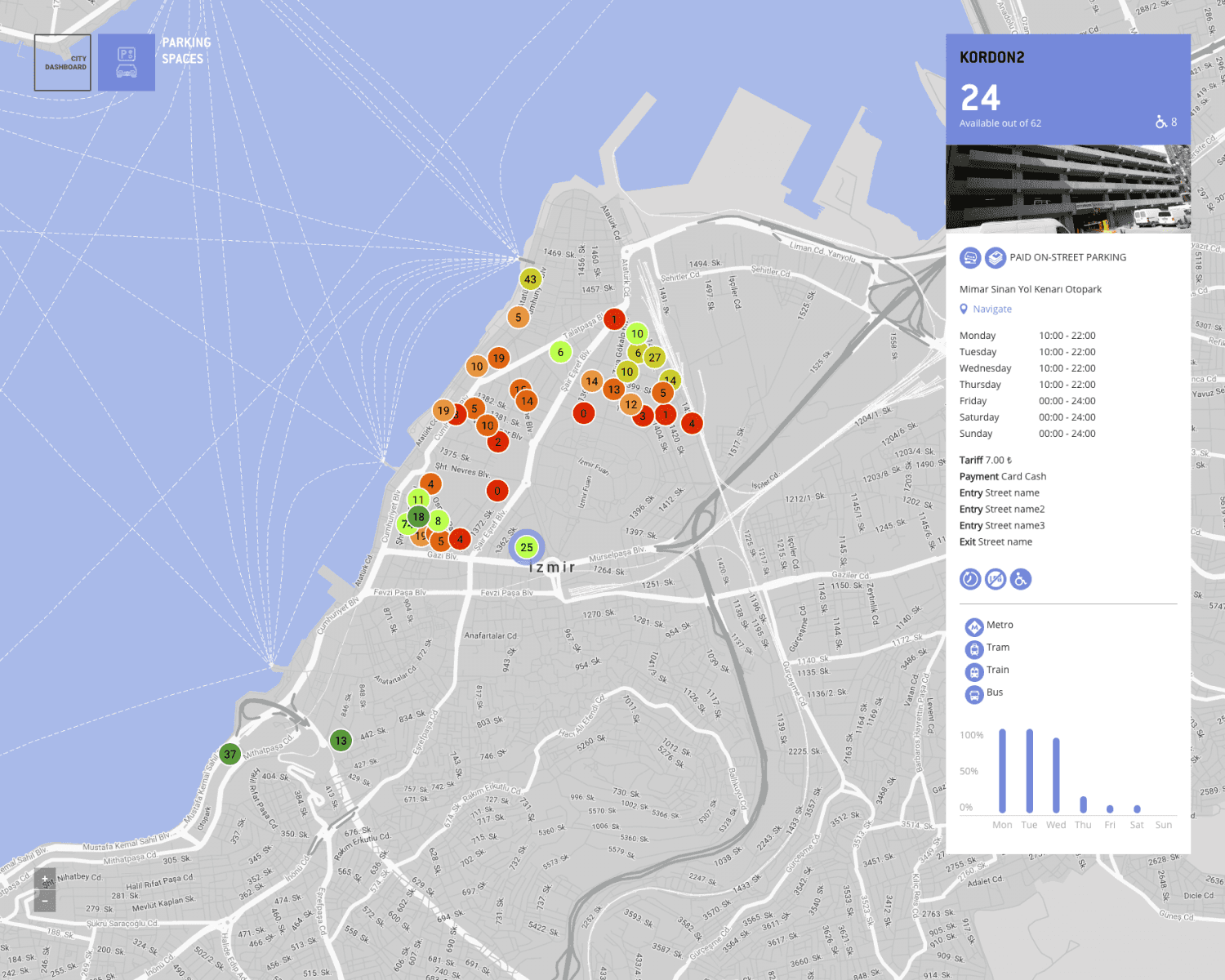Open the City Dashboard tile
The height and width of the screenshot is (980, 1225).
[63, 62]
